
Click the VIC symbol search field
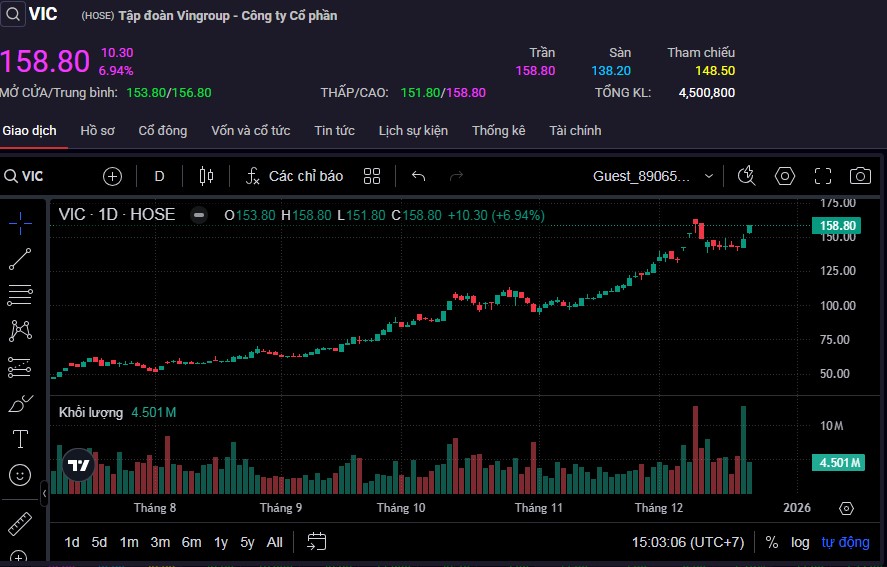pyautogui.click(x=40, y=176)
